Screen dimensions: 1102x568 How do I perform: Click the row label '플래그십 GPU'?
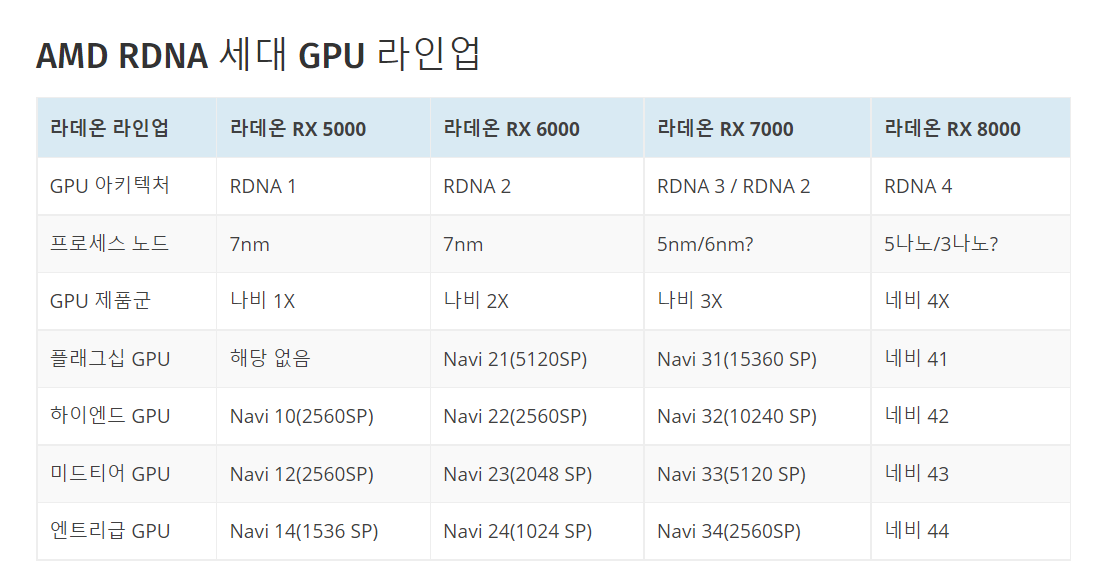point(127,359)
